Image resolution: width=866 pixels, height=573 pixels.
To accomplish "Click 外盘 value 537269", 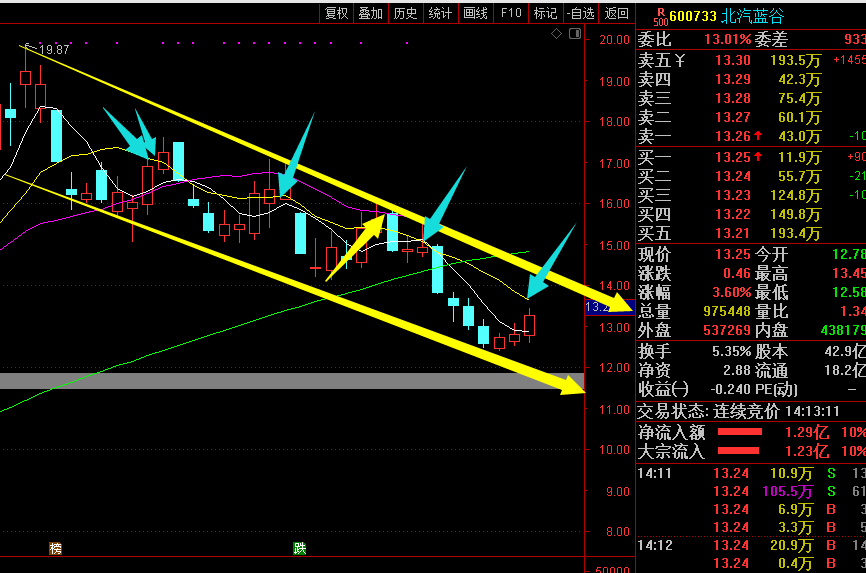I will pos(726,330).
